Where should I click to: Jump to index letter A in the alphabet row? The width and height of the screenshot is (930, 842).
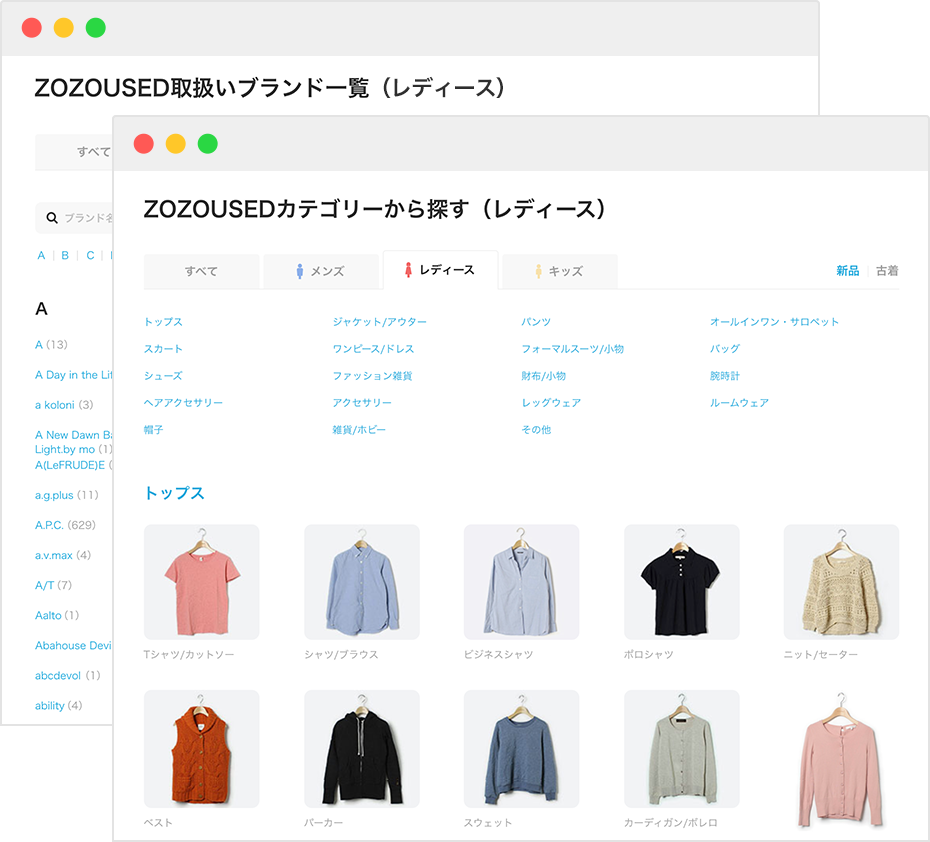pos(41,256)
